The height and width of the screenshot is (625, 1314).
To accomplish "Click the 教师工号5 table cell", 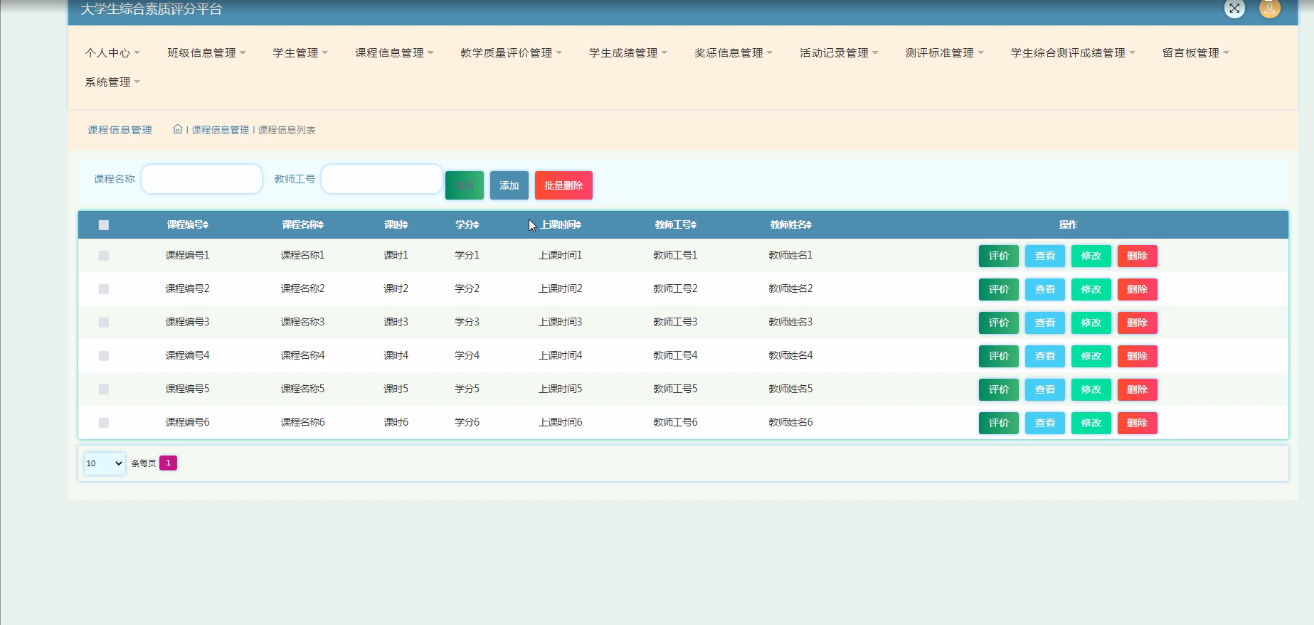I will coord(675,389).
